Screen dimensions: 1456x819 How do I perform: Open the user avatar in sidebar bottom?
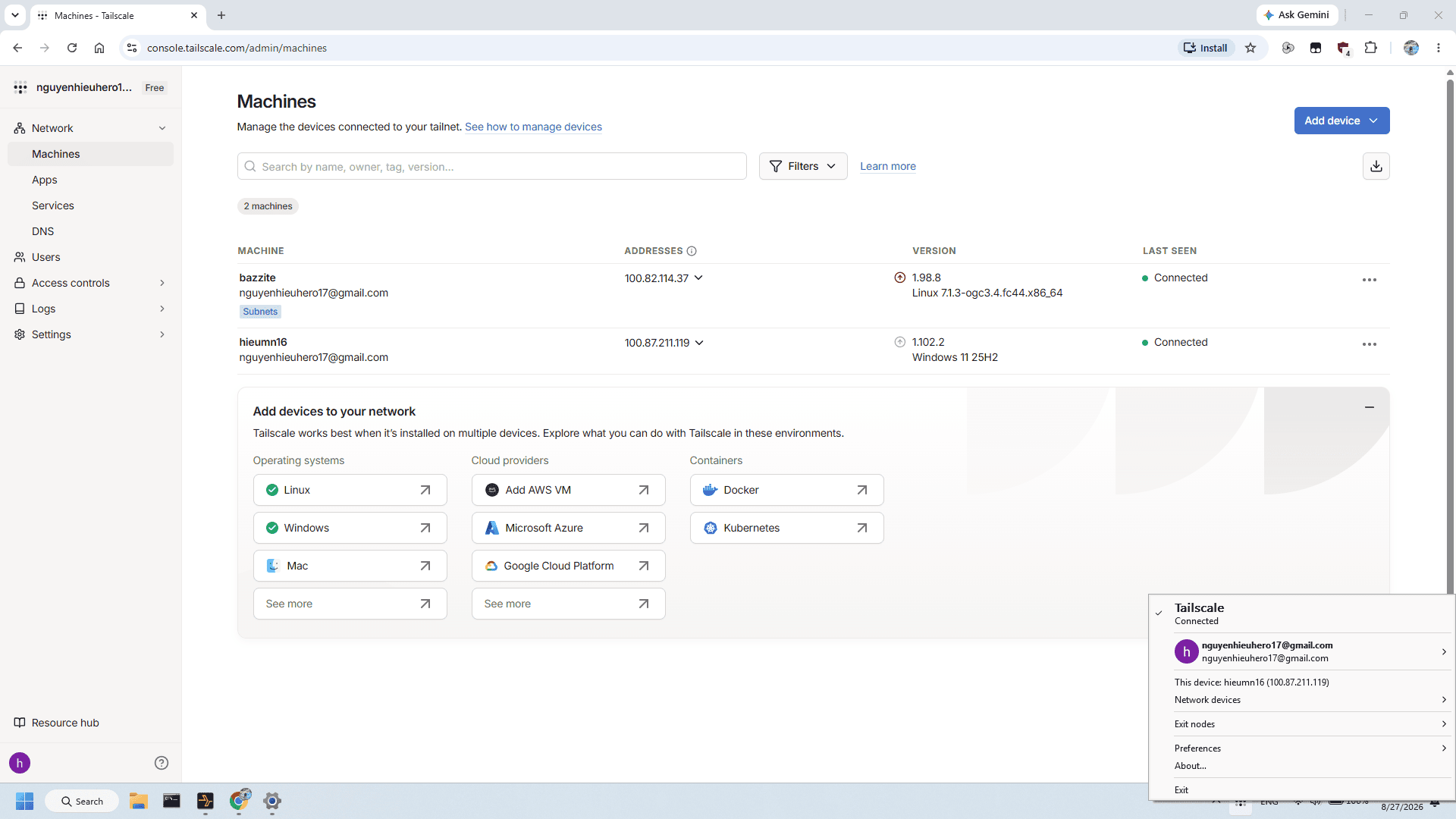[20, 763]
